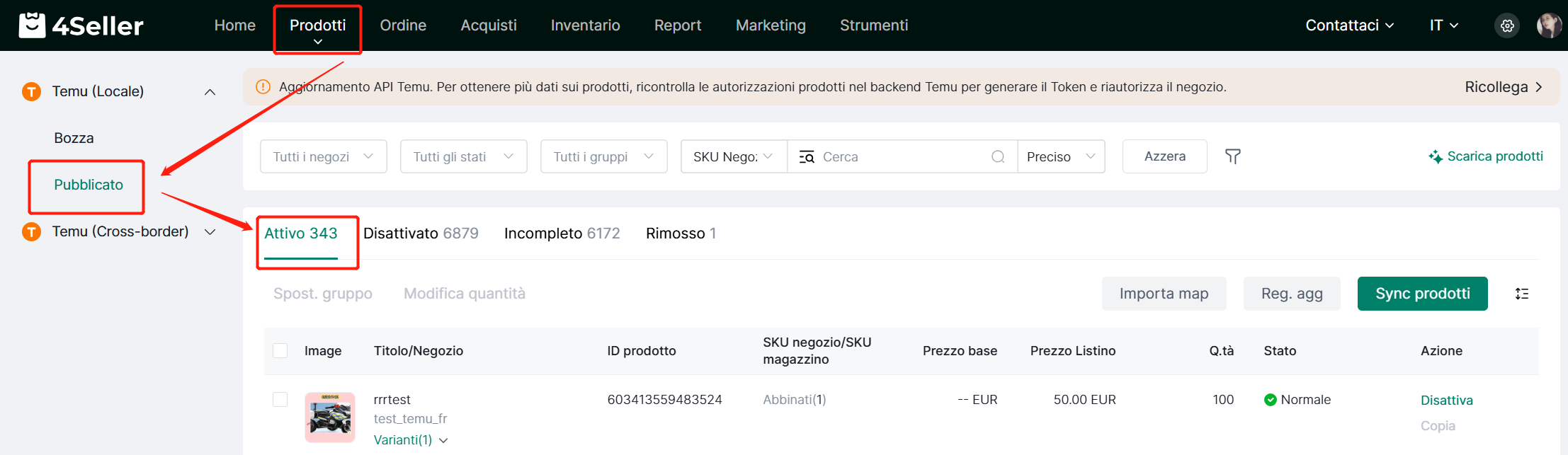Open the IT language dropdown

(x=1444, y=25)
